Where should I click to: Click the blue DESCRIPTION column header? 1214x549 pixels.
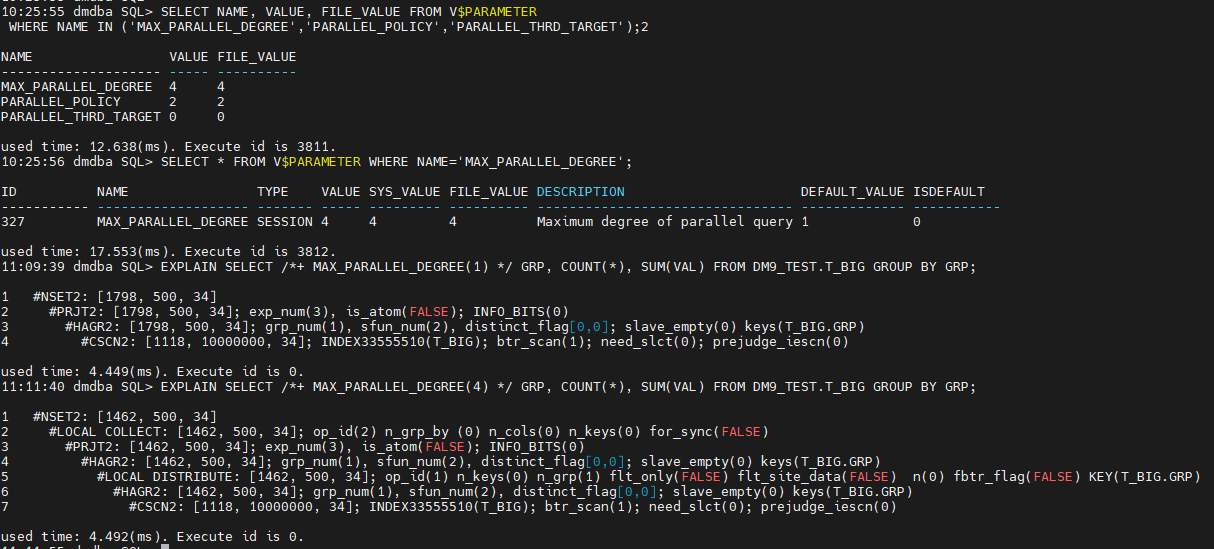point(581,191)
